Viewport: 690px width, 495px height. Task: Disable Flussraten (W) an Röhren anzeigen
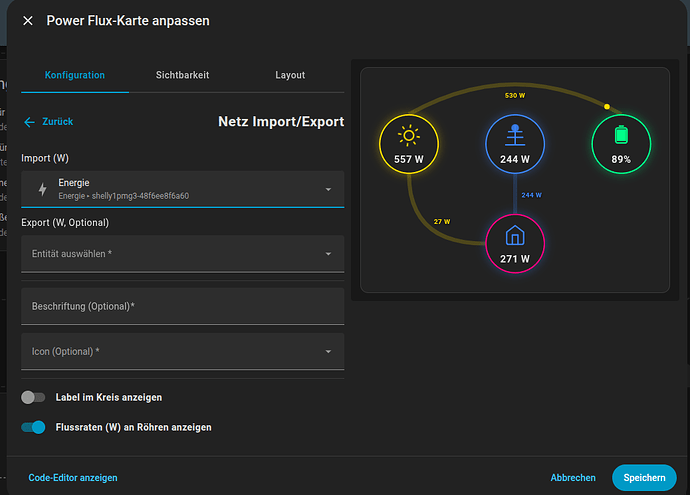tap(33, 427)
